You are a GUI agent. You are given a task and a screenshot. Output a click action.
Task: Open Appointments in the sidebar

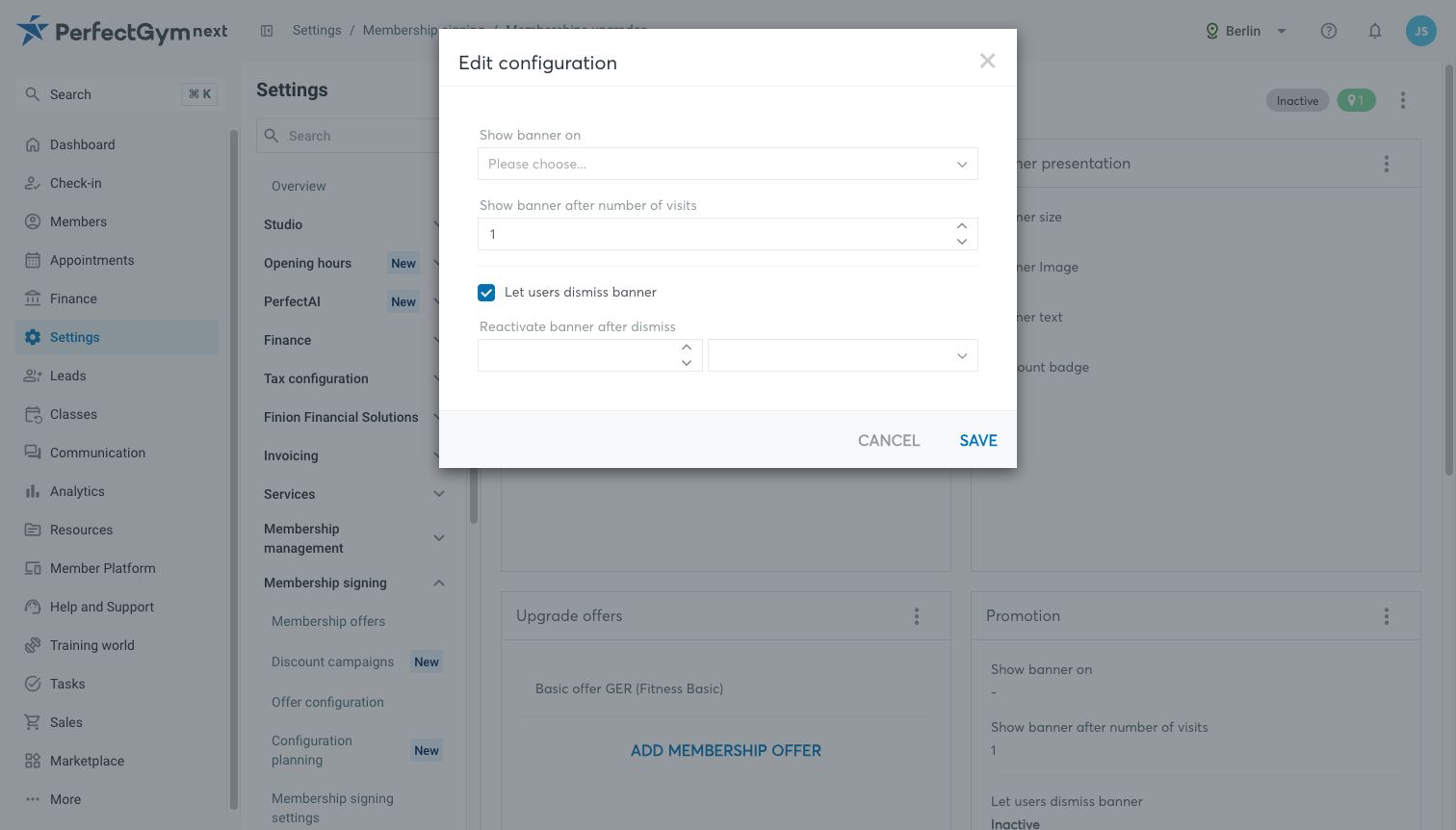point(117,260)
